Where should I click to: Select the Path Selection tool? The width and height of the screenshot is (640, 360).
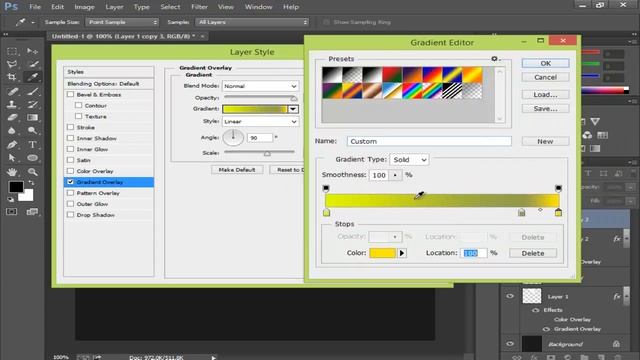[12, 158]
